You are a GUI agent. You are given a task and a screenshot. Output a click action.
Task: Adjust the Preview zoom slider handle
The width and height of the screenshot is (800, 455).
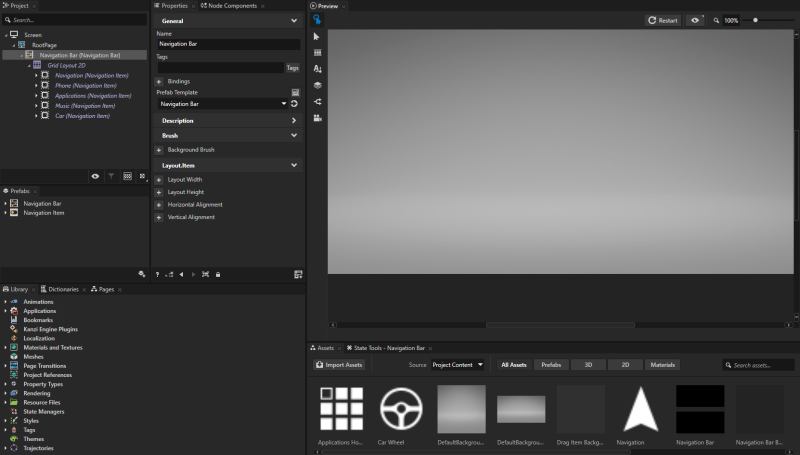755,20
